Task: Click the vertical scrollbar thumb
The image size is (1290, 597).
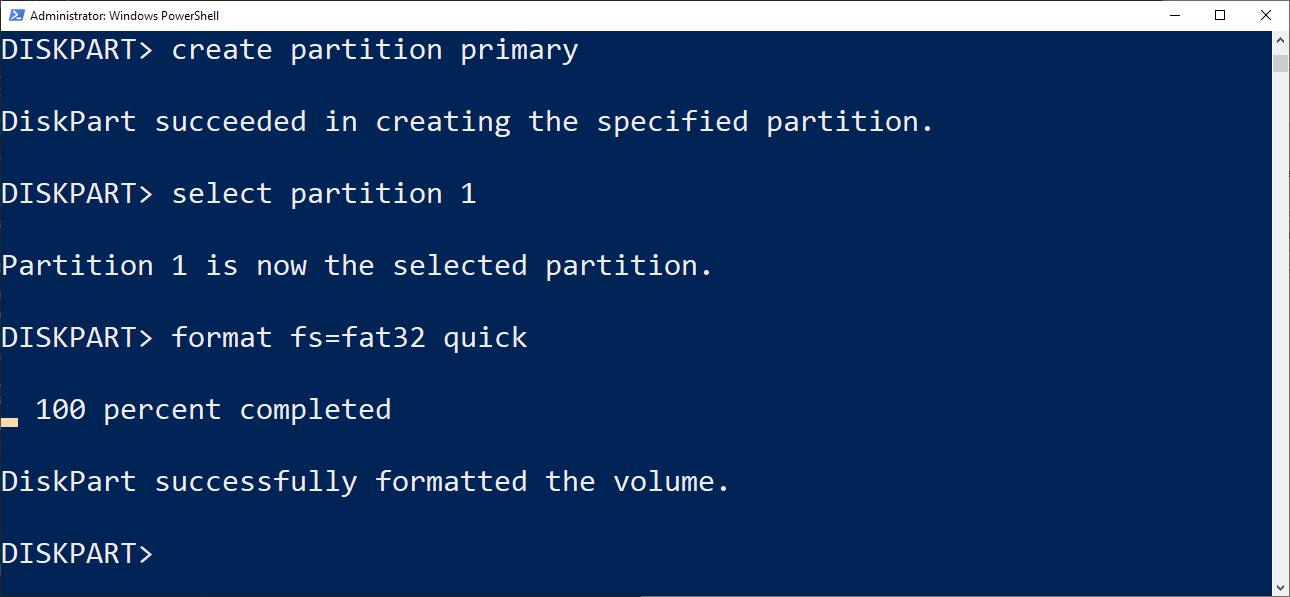Action: coord(1280,63)
